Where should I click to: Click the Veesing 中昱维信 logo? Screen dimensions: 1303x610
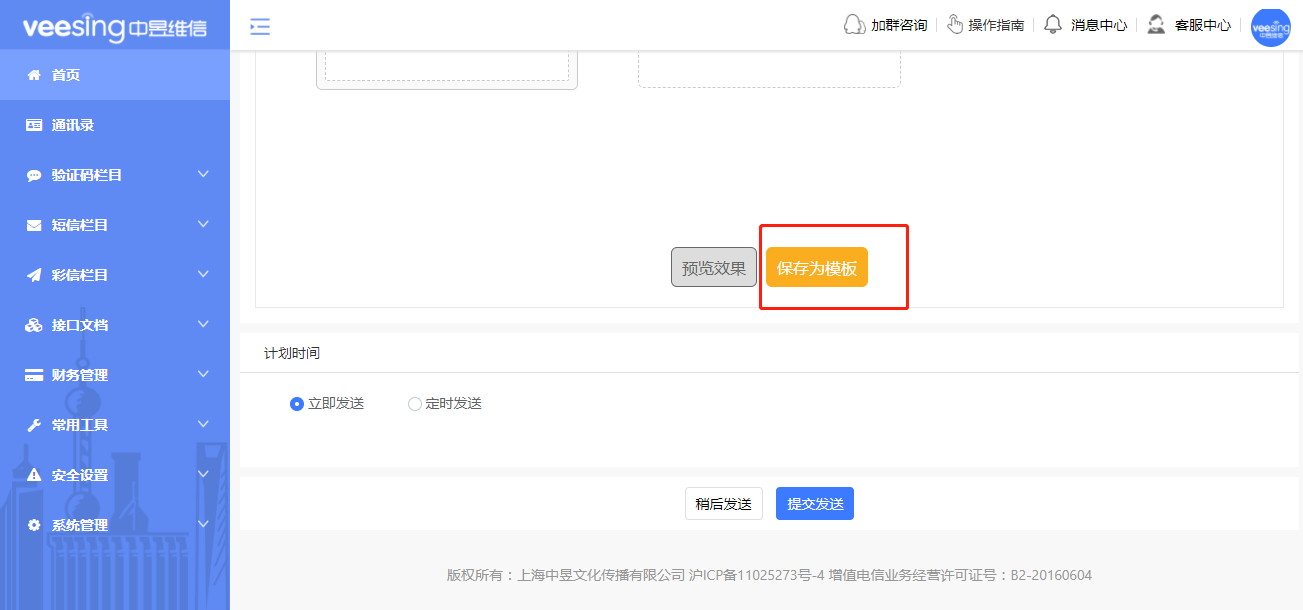(114, 27)
